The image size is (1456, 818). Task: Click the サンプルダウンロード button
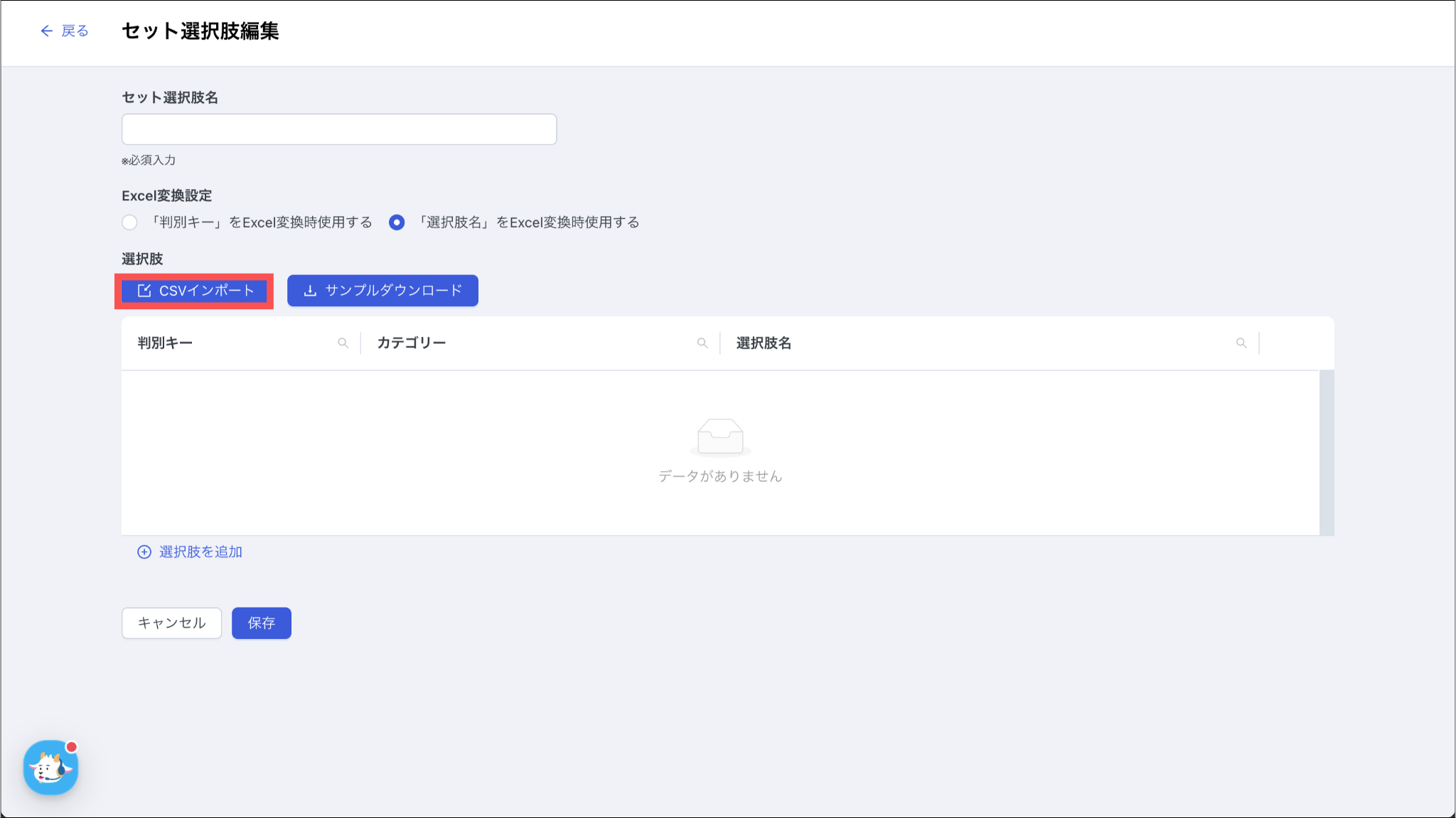pos(382,291)
